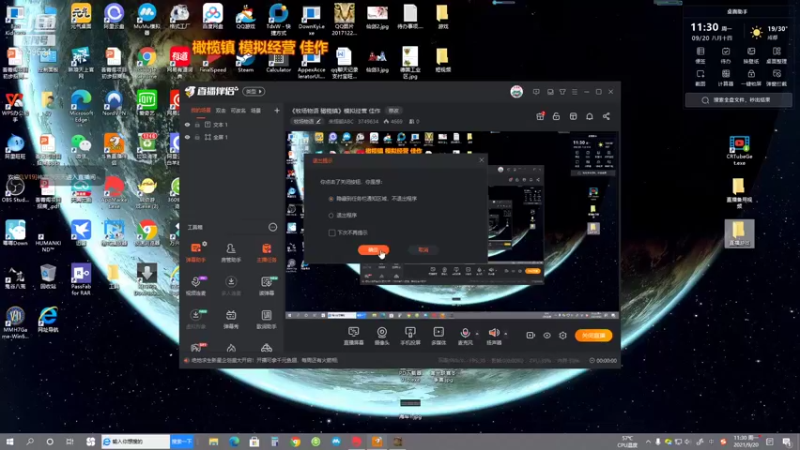
Task: Check the 下次不再提示 checkbox
Action: tap(332, 233)
